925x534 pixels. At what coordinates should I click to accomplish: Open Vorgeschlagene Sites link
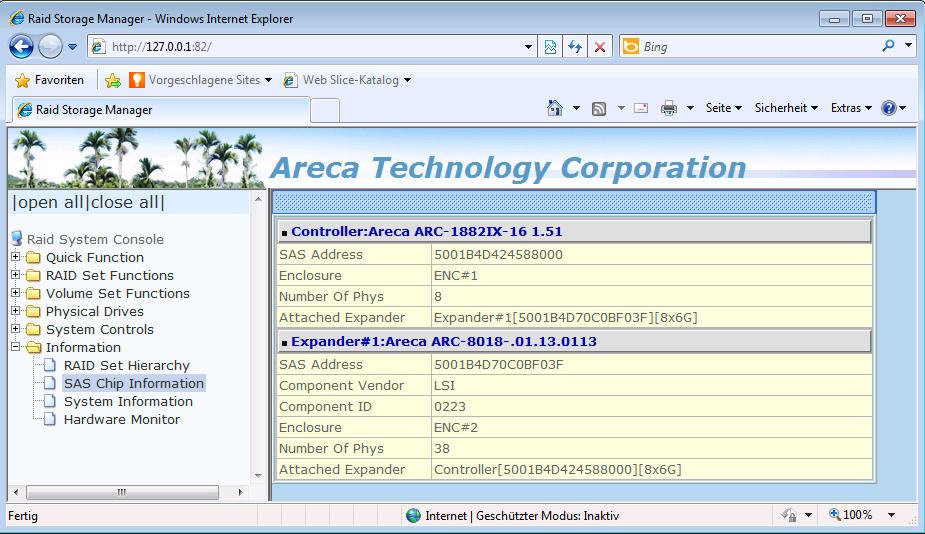click(x=201, y=80)
